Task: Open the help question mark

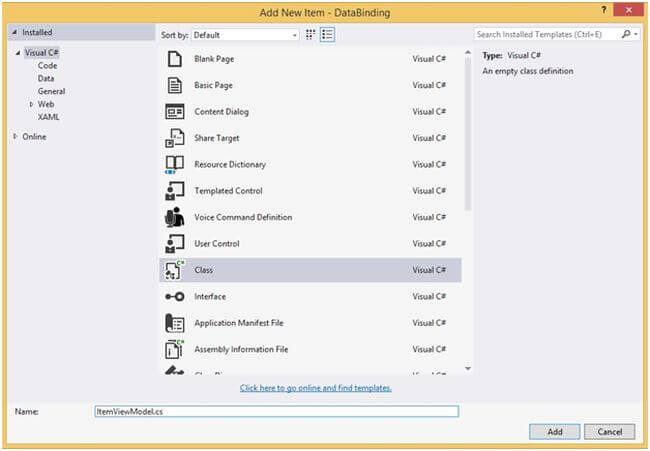Action: coord(604,10)
